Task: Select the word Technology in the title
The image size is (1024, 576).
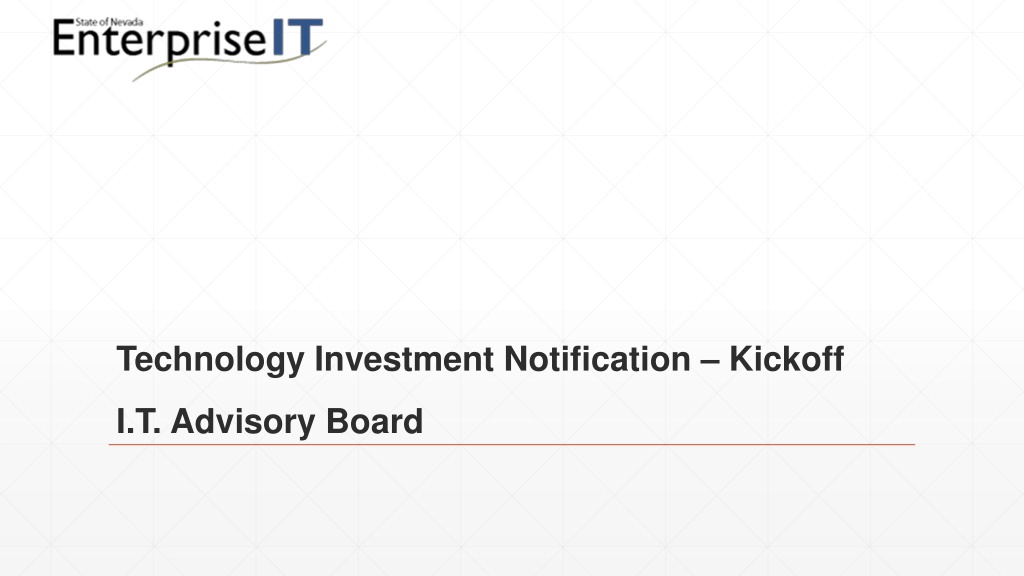Action: click(210, 360)
